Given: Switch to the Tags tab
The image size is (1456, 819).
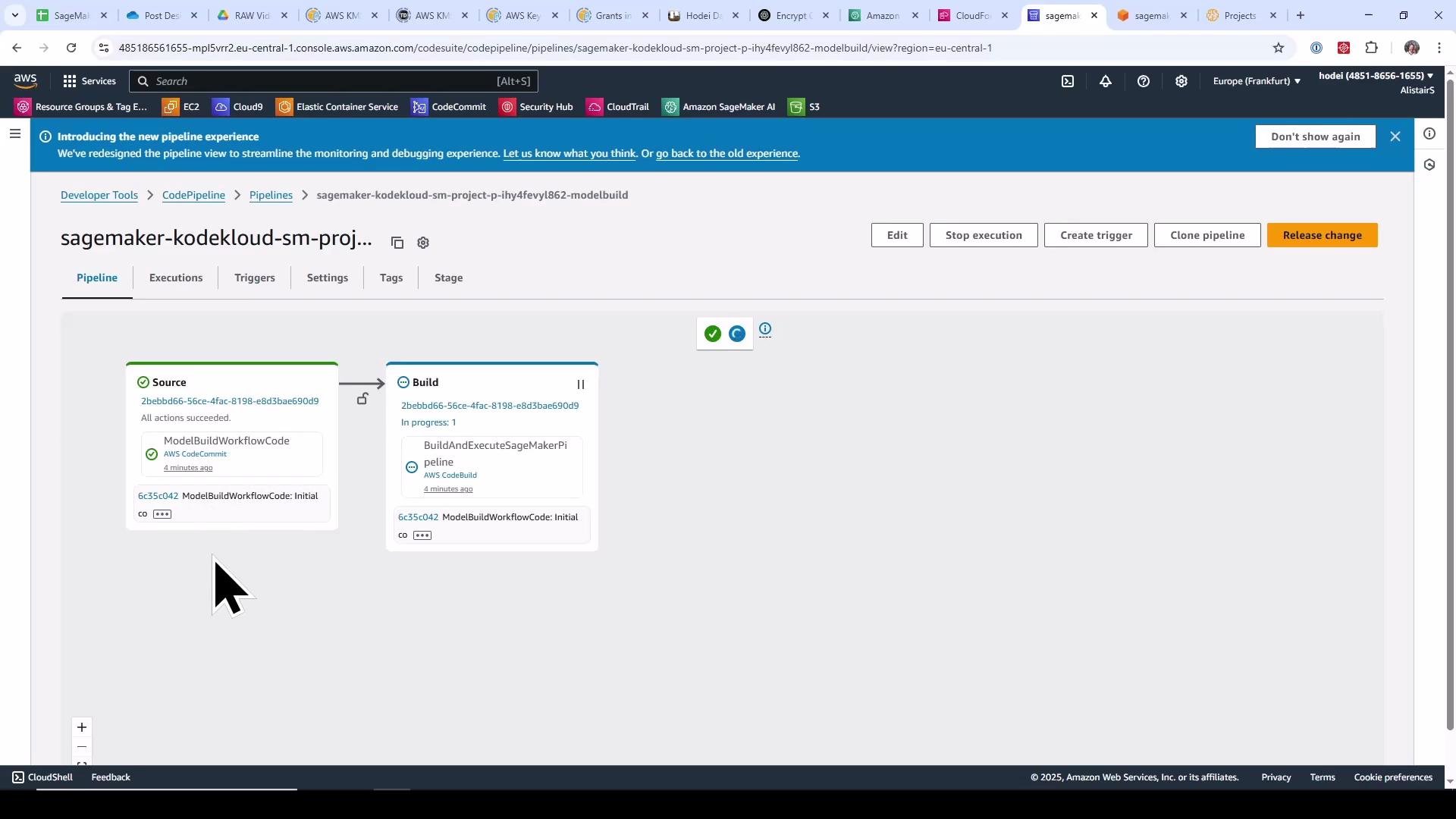Looking at the screenshot, I should [x=391, y=278].
